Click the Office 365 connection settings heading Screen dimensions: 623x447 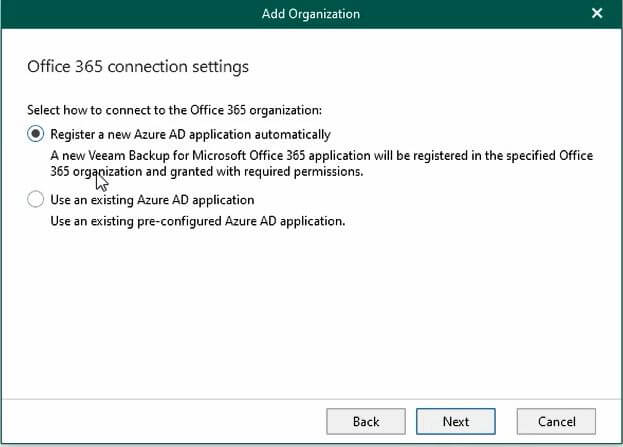pyautogui.click(x=137, y=67)
